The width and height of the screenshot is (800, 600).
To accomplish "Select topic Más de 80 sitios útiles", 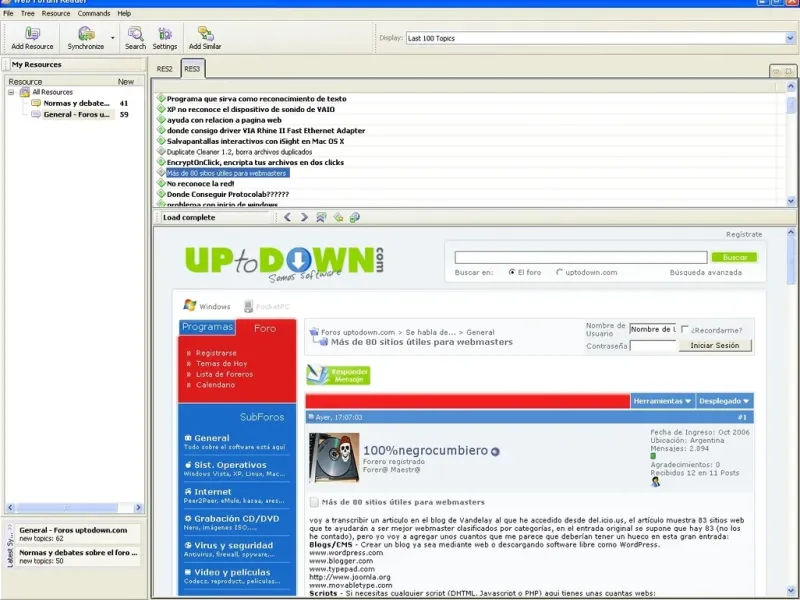I will tap(228, 173).
